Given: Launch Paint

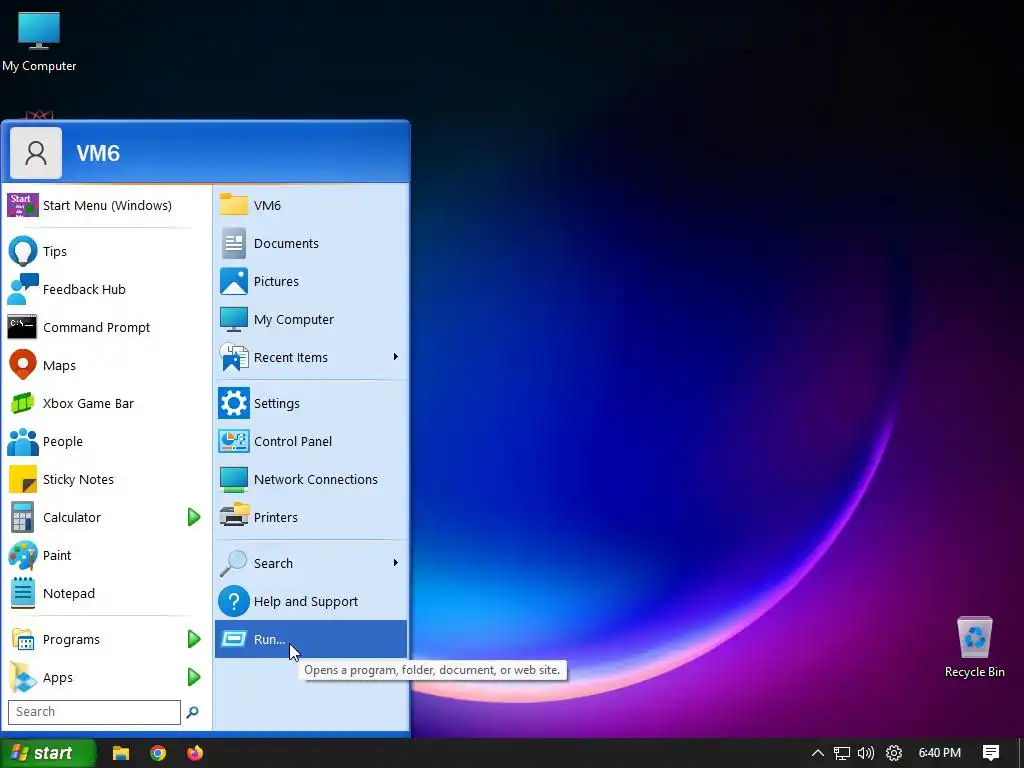Looking at the screenshot, I should coord(106,555).
